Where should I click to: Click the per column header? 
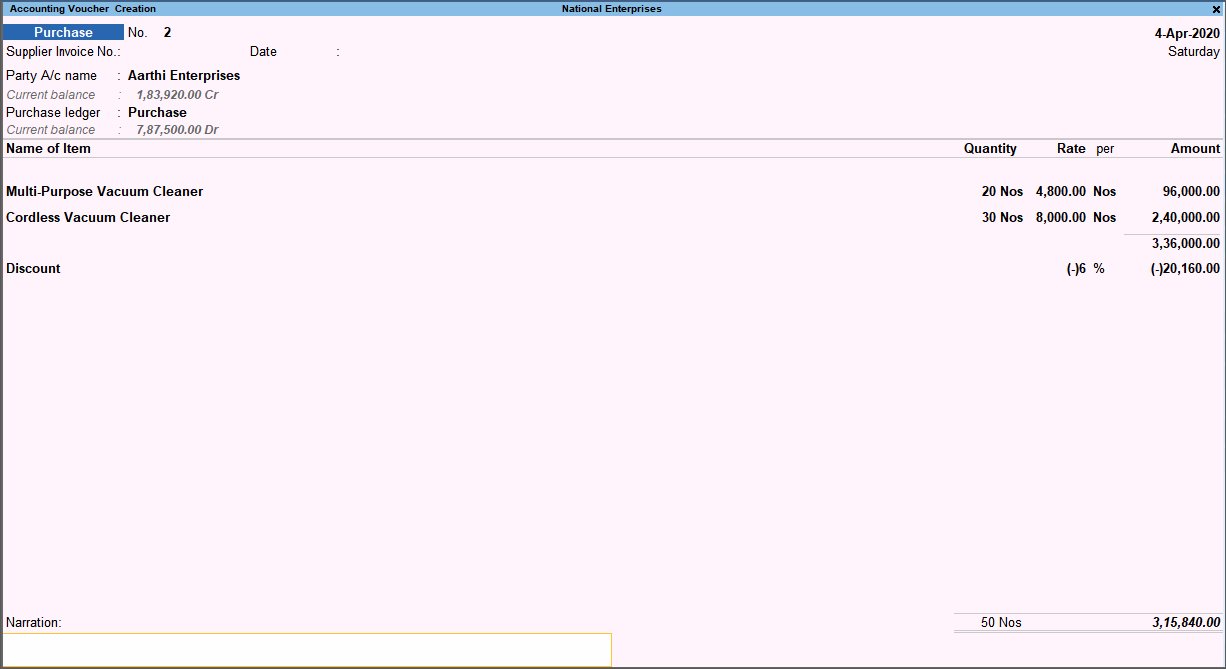pyautogui.click(x=1105, y=148)
